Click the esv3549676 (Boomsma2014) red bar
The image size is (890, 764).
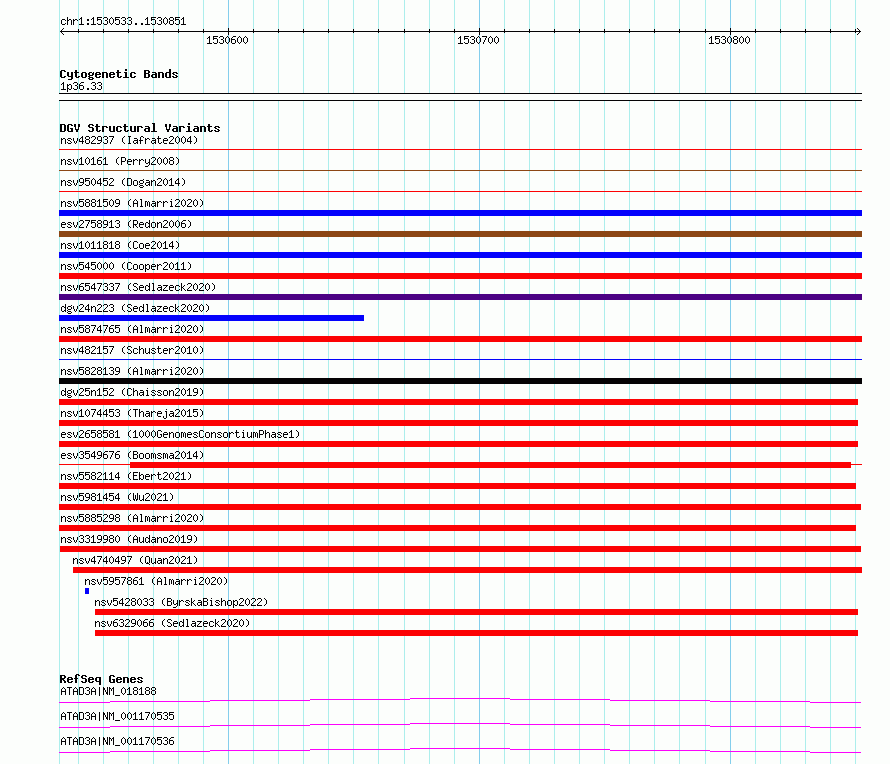pos(490,465)
